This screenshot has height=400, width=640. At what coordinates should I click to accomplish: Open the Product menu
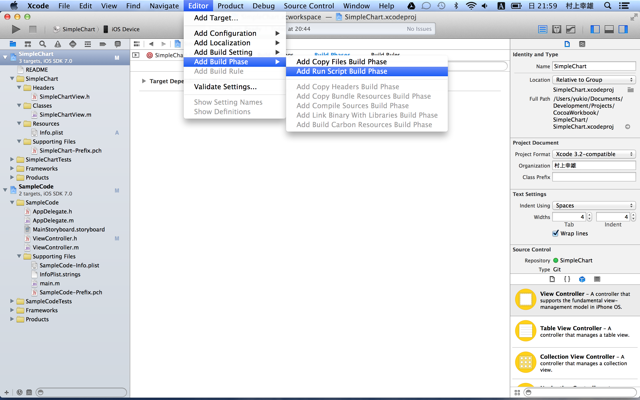coord(230,6)
